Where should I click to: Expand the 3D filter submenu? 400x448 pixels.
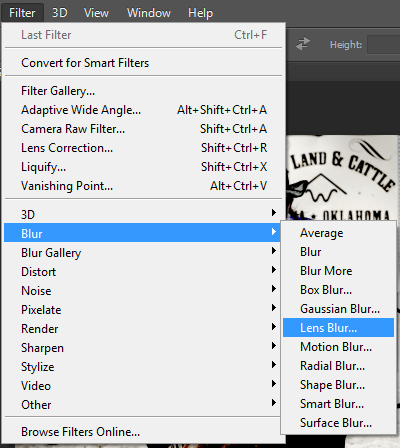coord(143,214)
